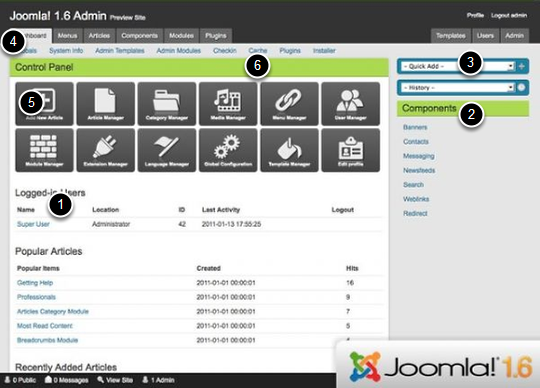Open the Extension Manager plug icon
Screen dimensions: 540x388
[105, 150]
